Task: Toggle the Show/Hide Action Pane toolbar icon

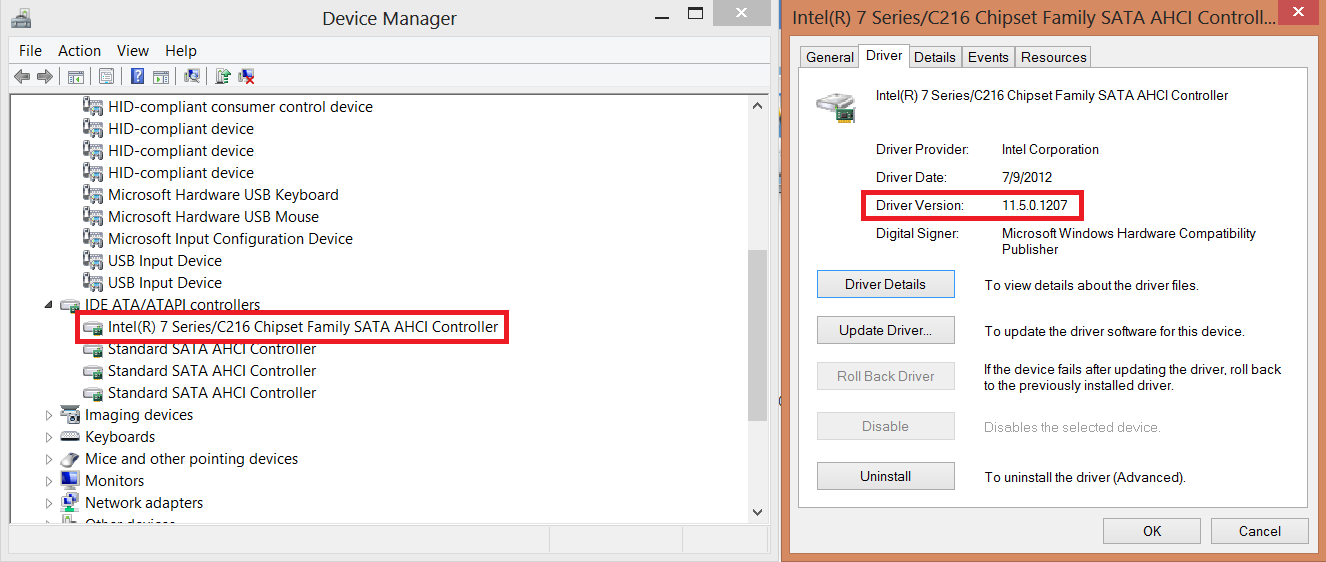Action: click(x=159, y=76)
